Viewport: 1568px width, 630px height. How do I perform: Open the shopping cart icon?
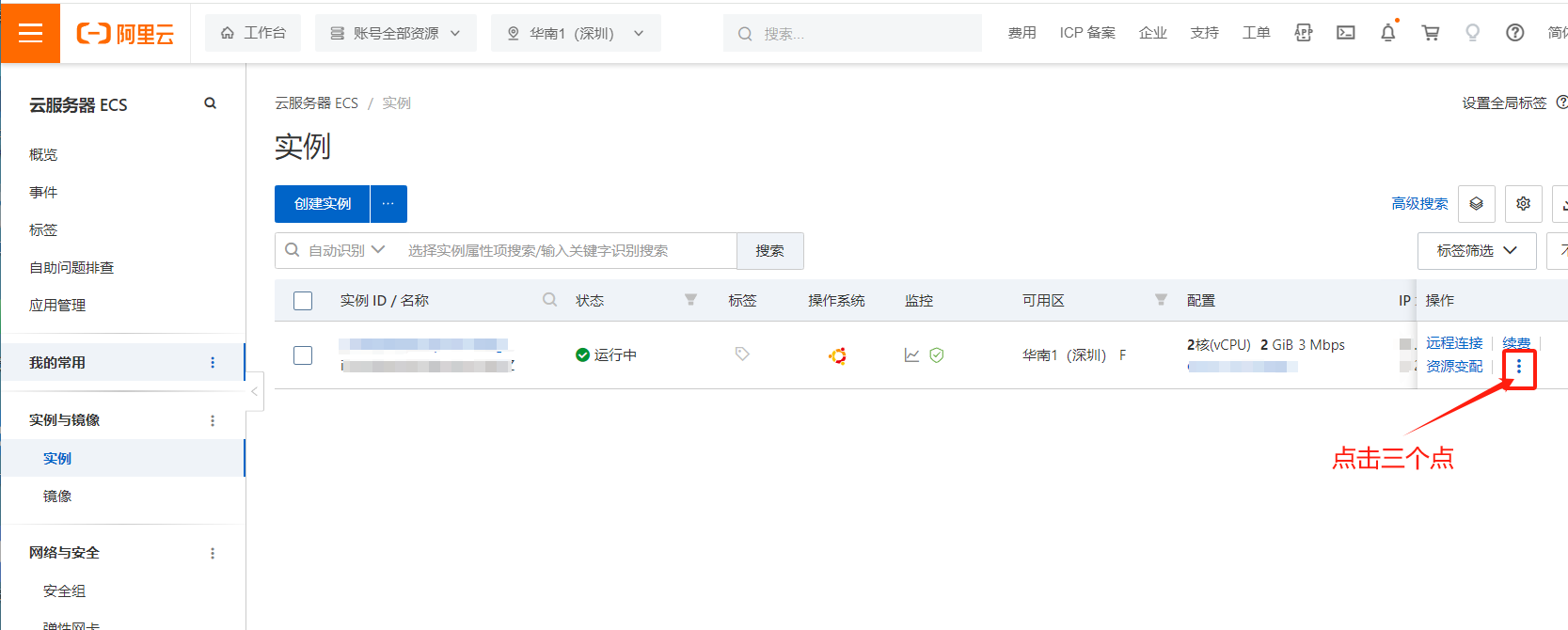(1431, 33)
